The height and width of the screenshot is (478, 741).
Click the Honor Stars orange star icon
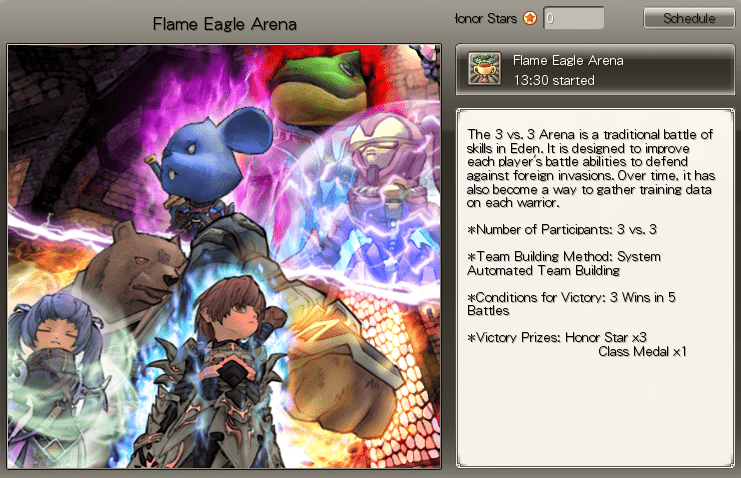[x=530, y=18]
